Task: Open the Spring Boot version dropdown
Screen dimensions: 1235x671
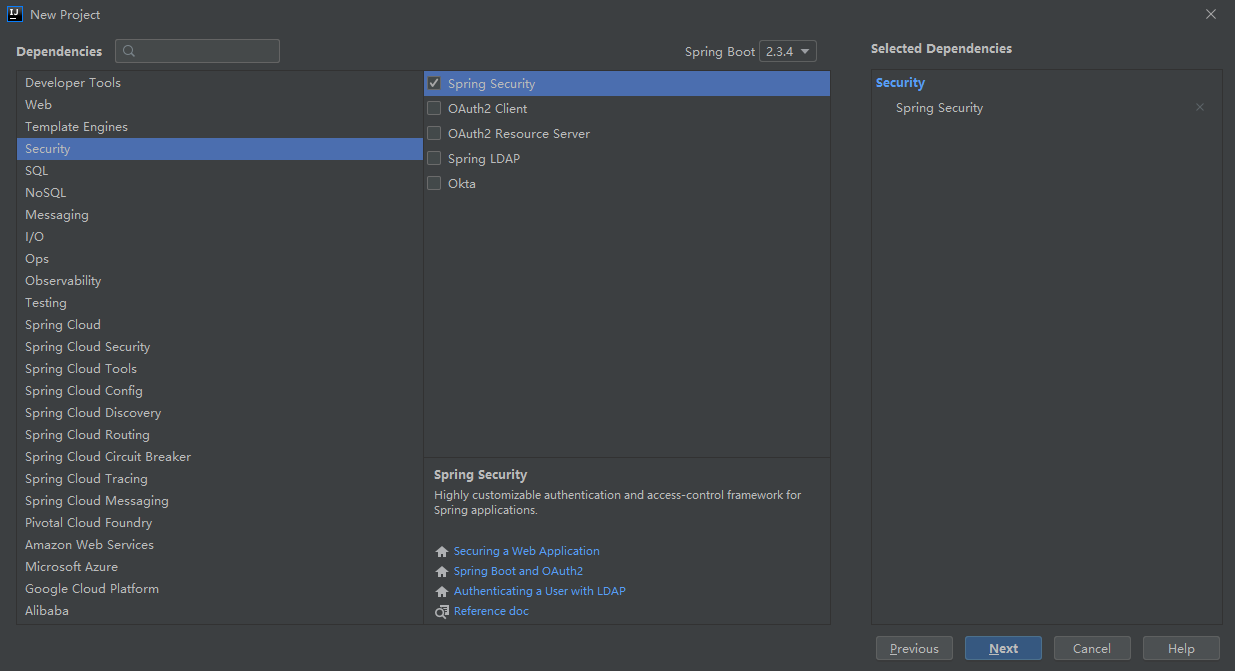Action: [x=788, y=52]
